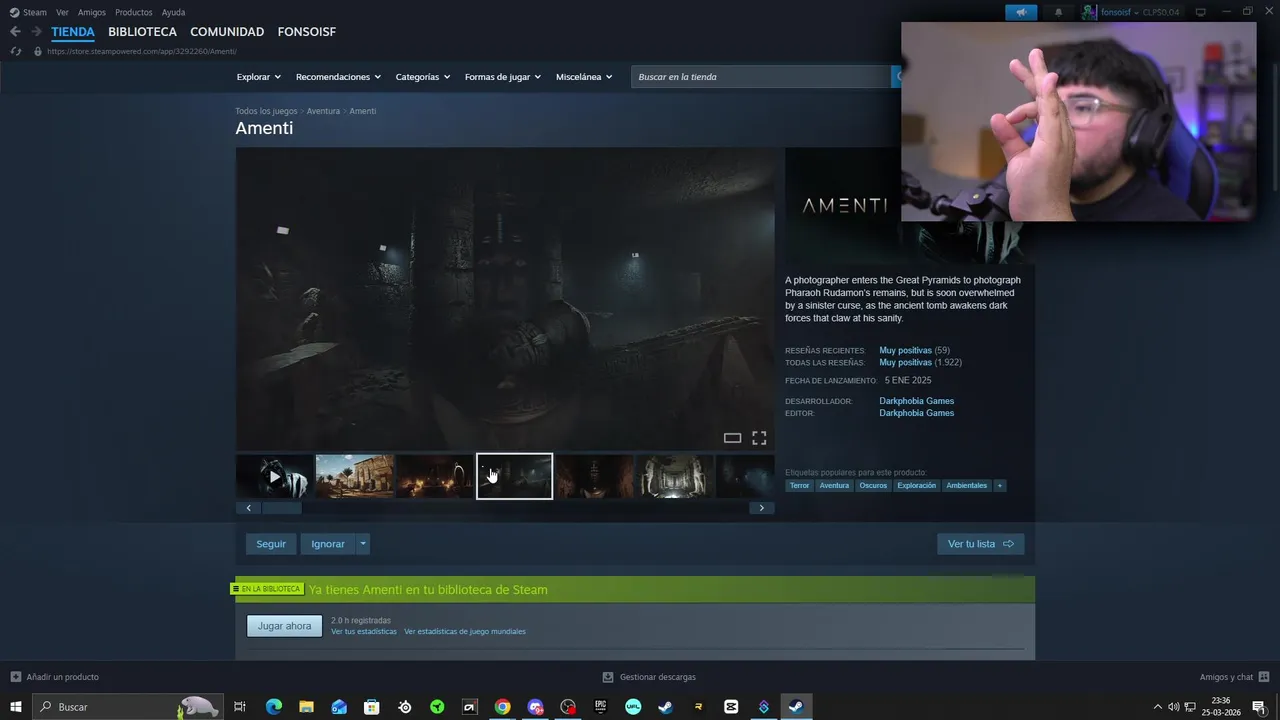Click the Muy positivas recent reviews link
The height and width of the screenshot is (720, 1280).
(x=905, y=351)
